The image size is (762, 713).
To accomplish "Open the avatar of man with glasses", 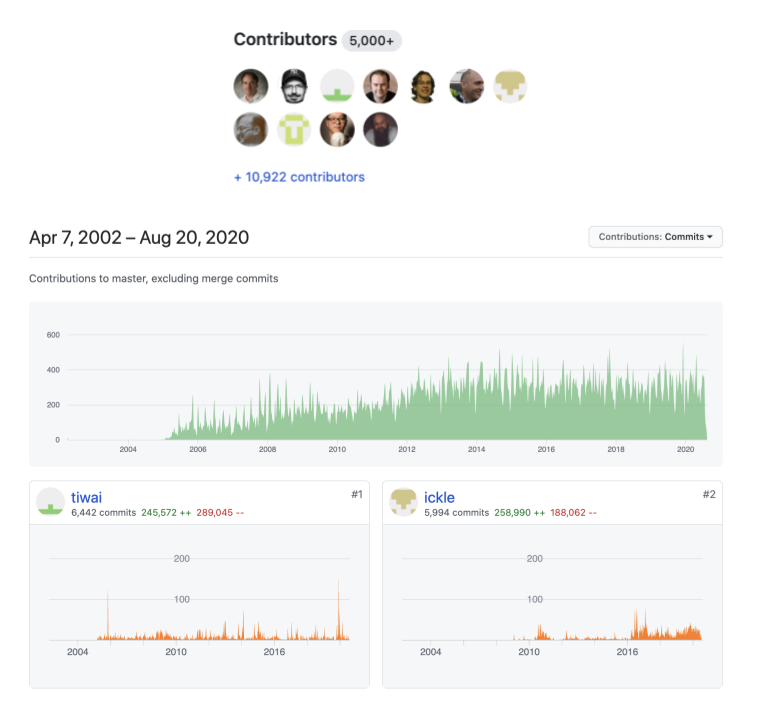I will (337, 129).
